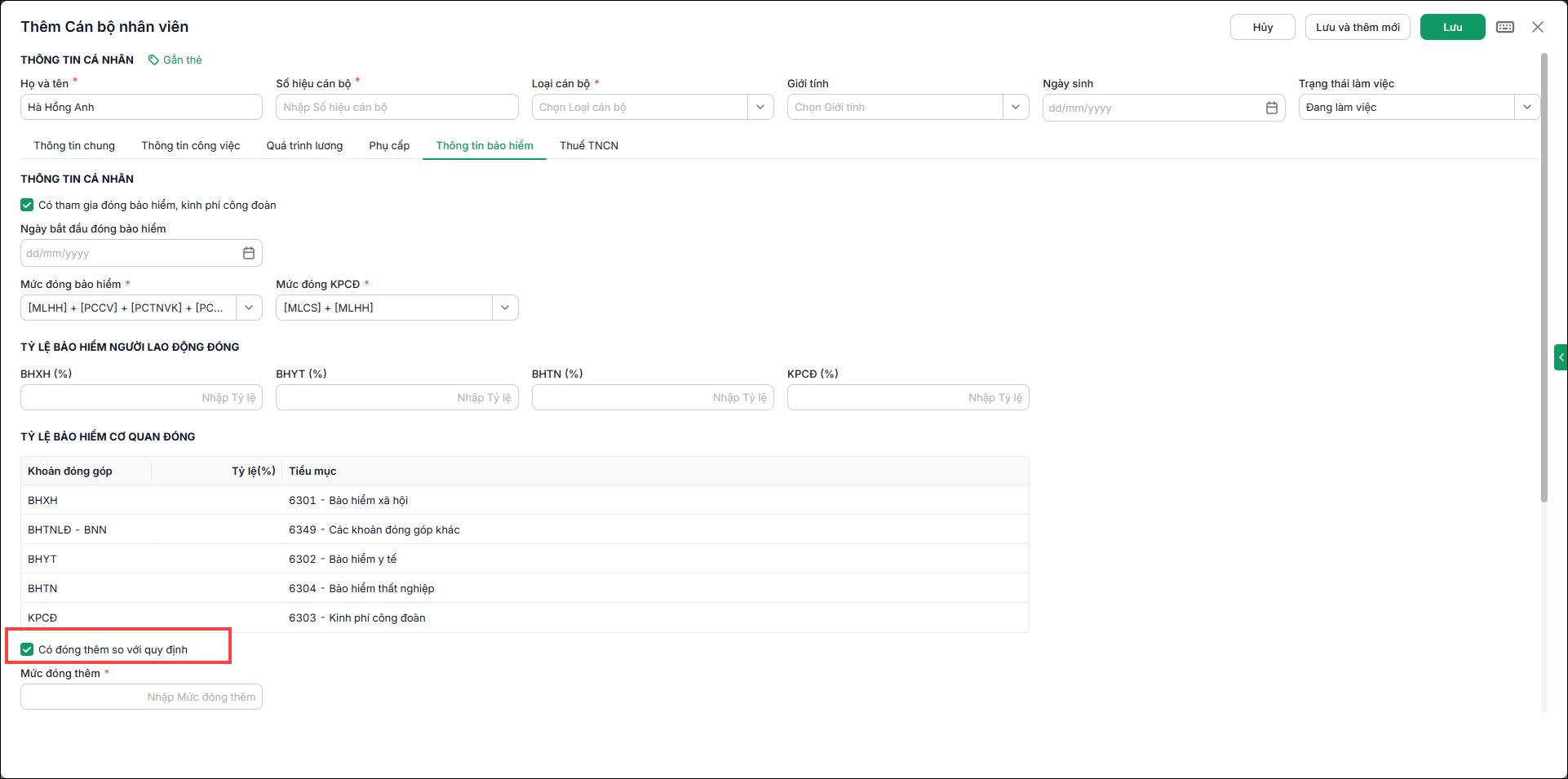This screenshot has height=779, width=1568.
Task: Focus the Mức đóng thêm field
Action: click(x=141, y=697)
